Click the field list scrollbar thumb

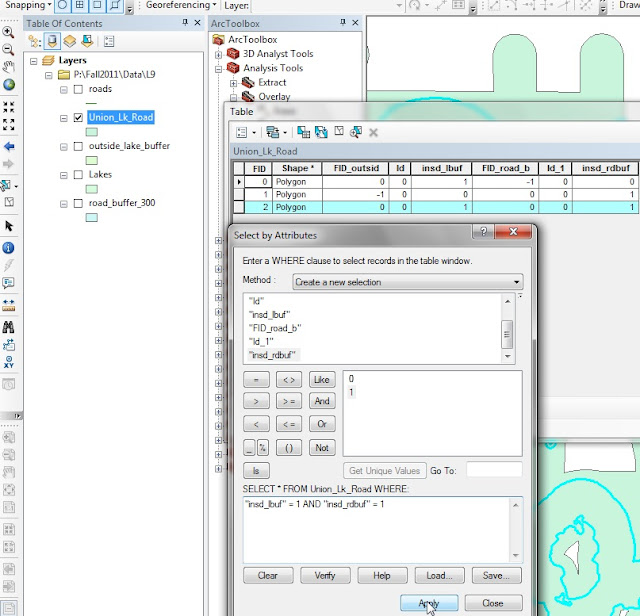click(x=507, y=334)
